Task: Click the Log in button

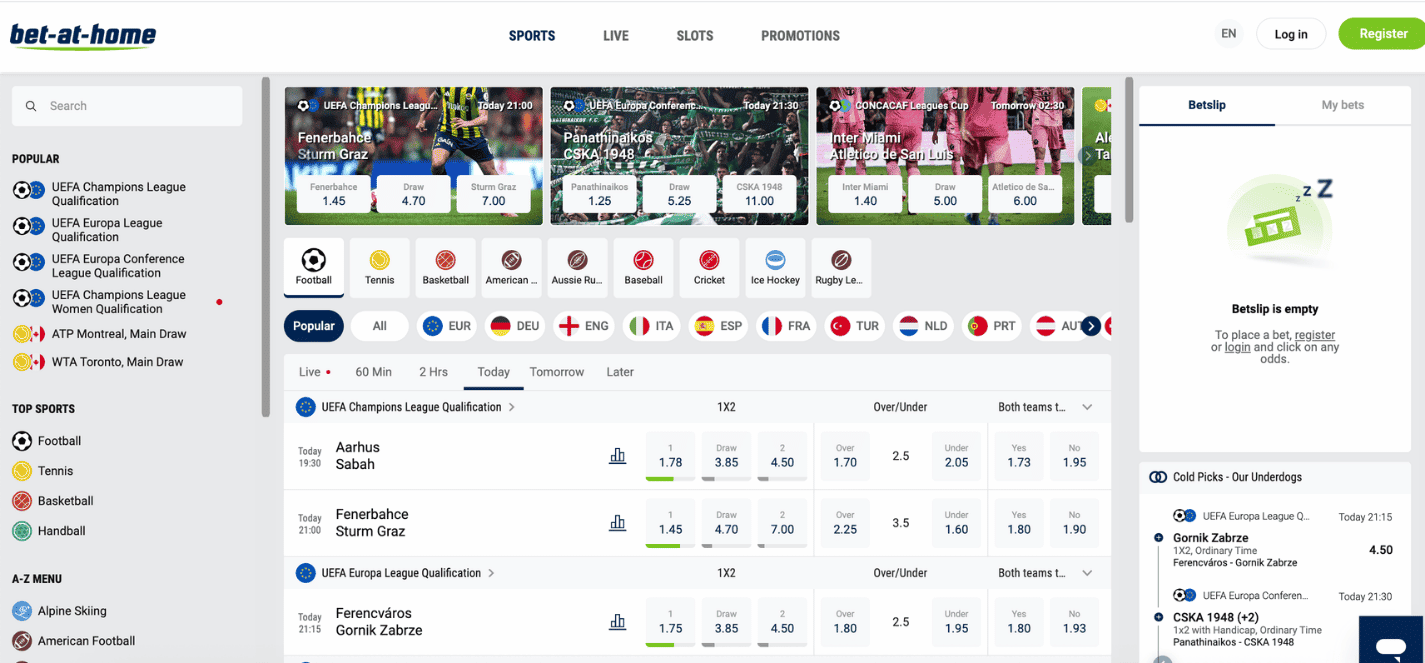Action: click(x=1291, y=34)
